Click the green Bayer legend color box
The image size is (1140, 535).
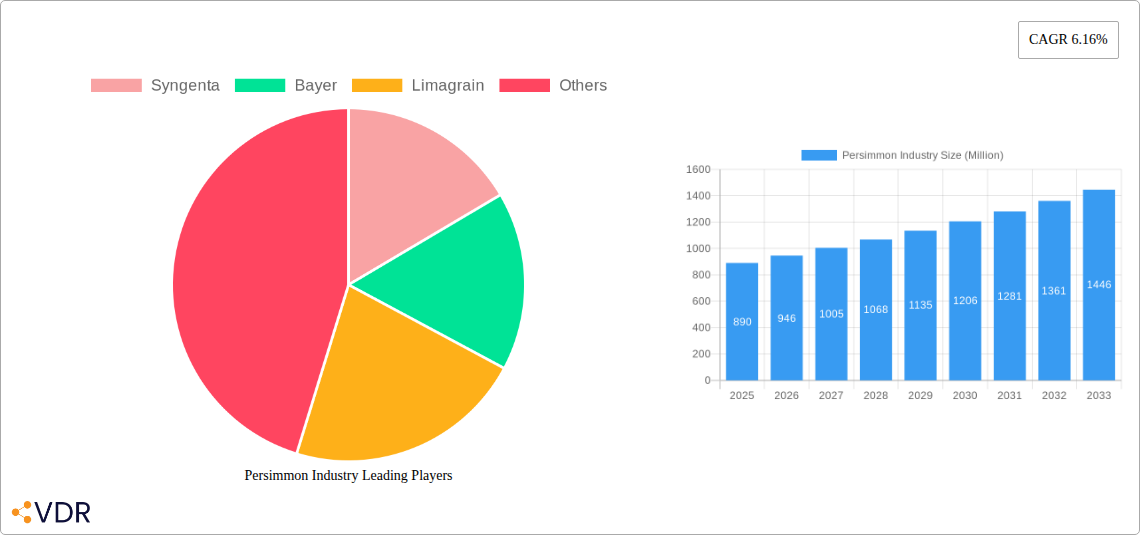click(260, 86)
